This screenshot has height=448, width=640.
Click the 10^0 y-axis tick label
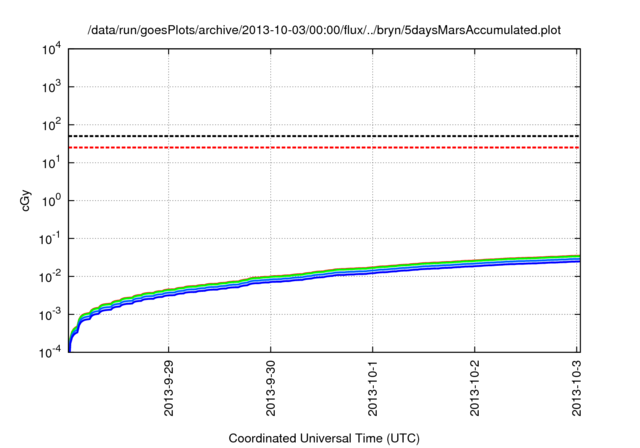[x=51, y=201]
